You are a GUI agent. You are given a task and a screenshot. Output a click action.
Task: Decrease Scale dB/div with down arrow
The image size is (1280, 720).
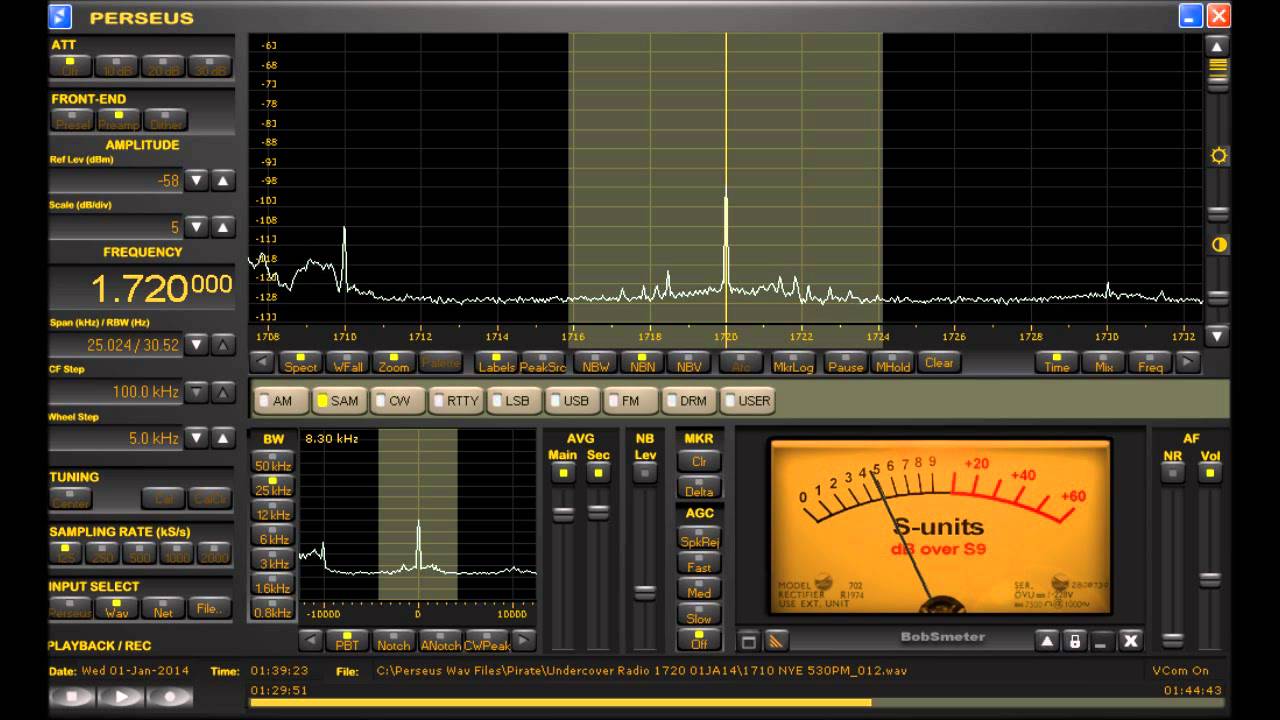198,227
